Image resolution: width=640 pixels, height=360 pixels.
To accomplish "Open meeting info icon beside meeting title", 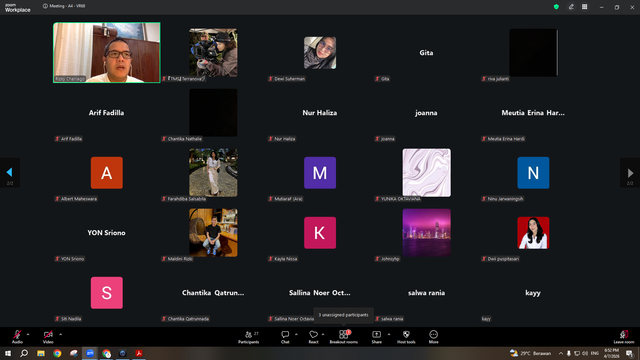I will coord(45,6).
